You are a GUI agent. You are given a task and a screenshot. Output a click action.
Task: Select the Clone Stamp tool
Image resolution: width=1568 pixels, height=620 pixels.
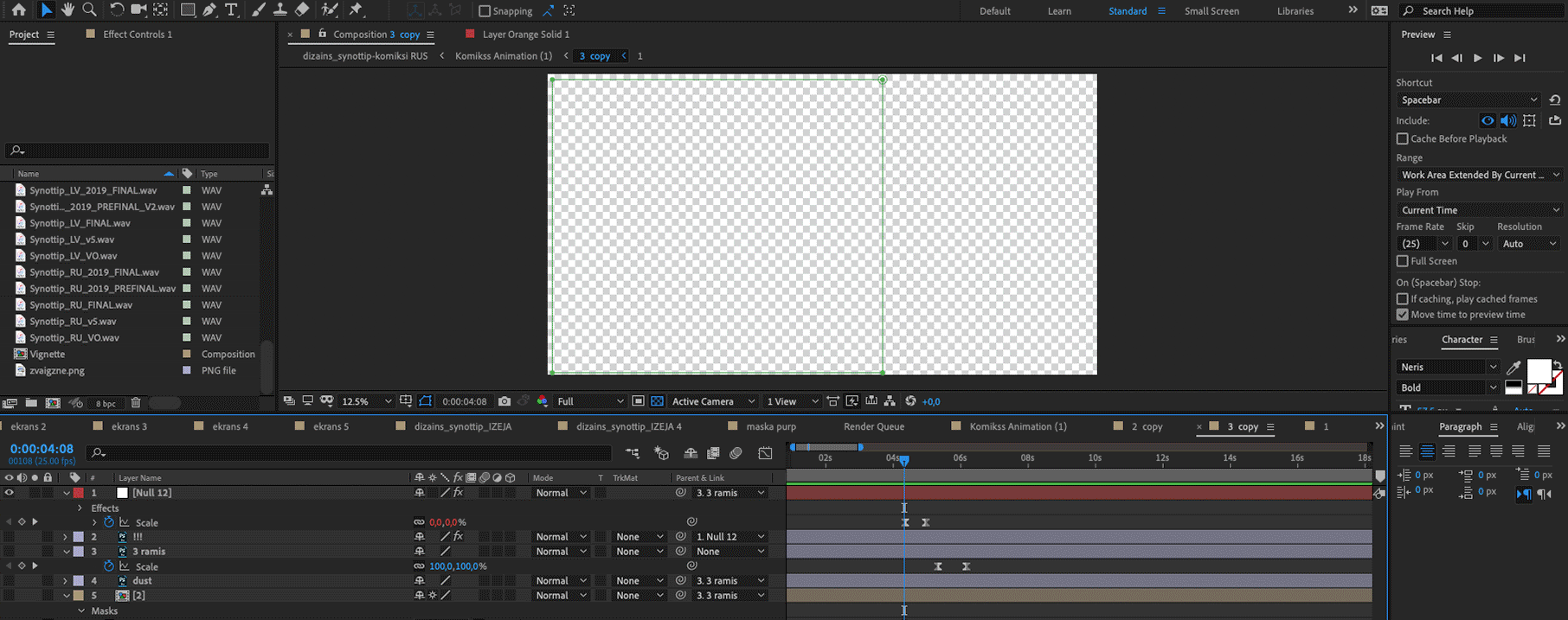(280, 10)
